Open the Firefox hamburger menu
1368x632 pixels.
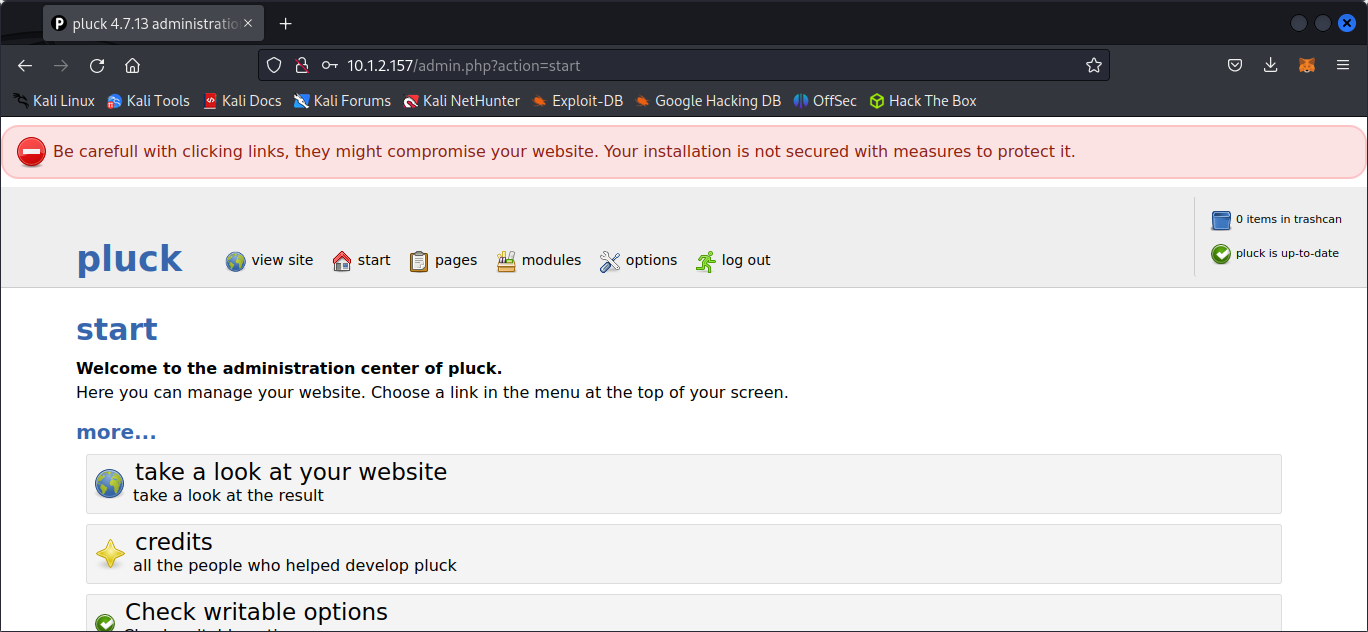[x=1343, y=66]
